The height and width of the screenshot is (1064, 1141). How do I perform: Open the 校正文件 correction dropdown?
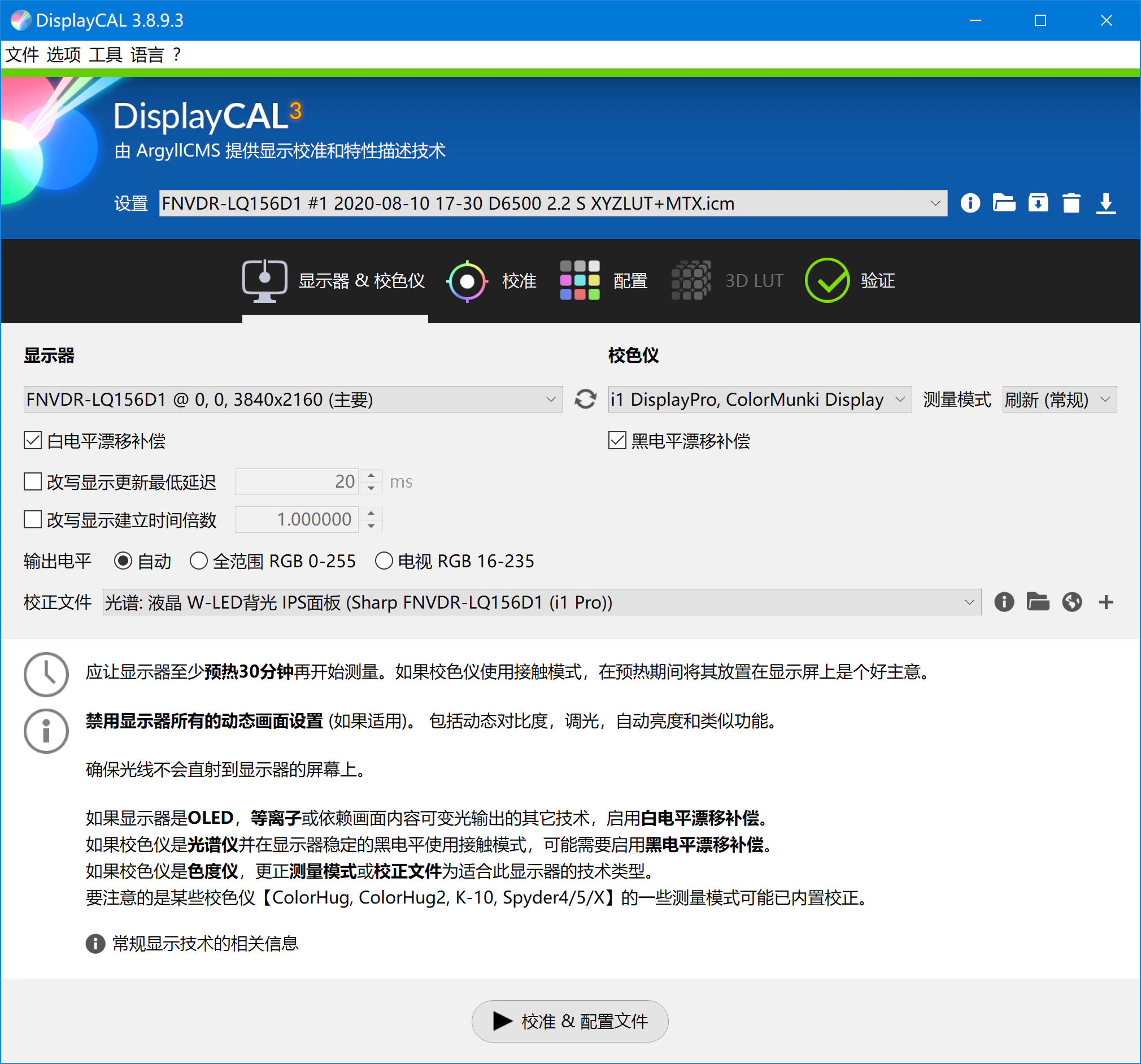click(x=542, y=602)
